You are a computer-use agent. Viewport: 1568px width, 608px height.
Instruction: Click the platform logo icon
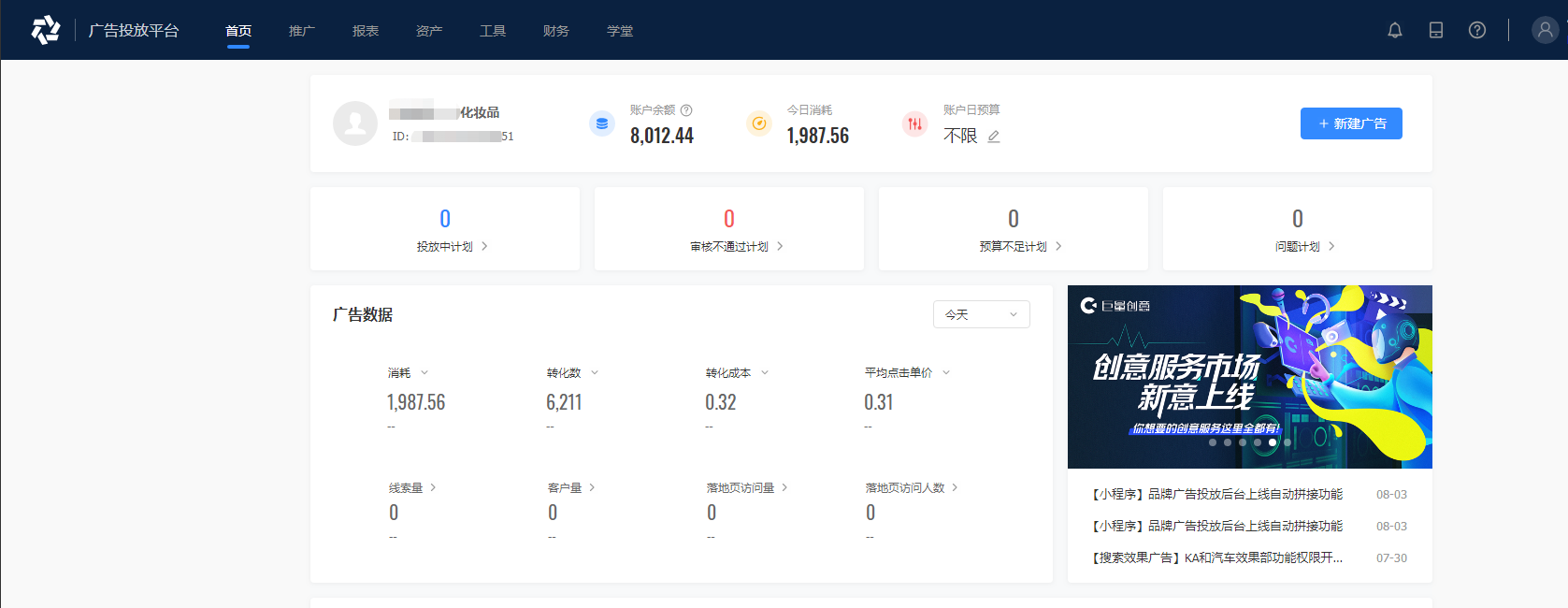point(46,30)
